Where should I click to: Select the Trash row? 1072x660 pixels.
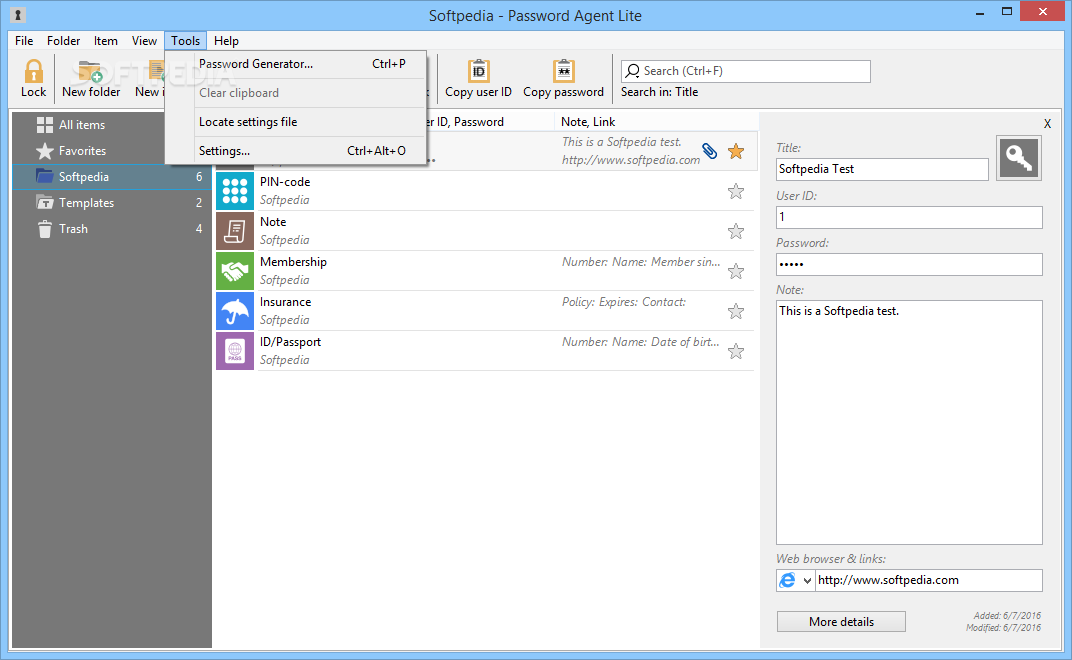[x=112, y=228]
